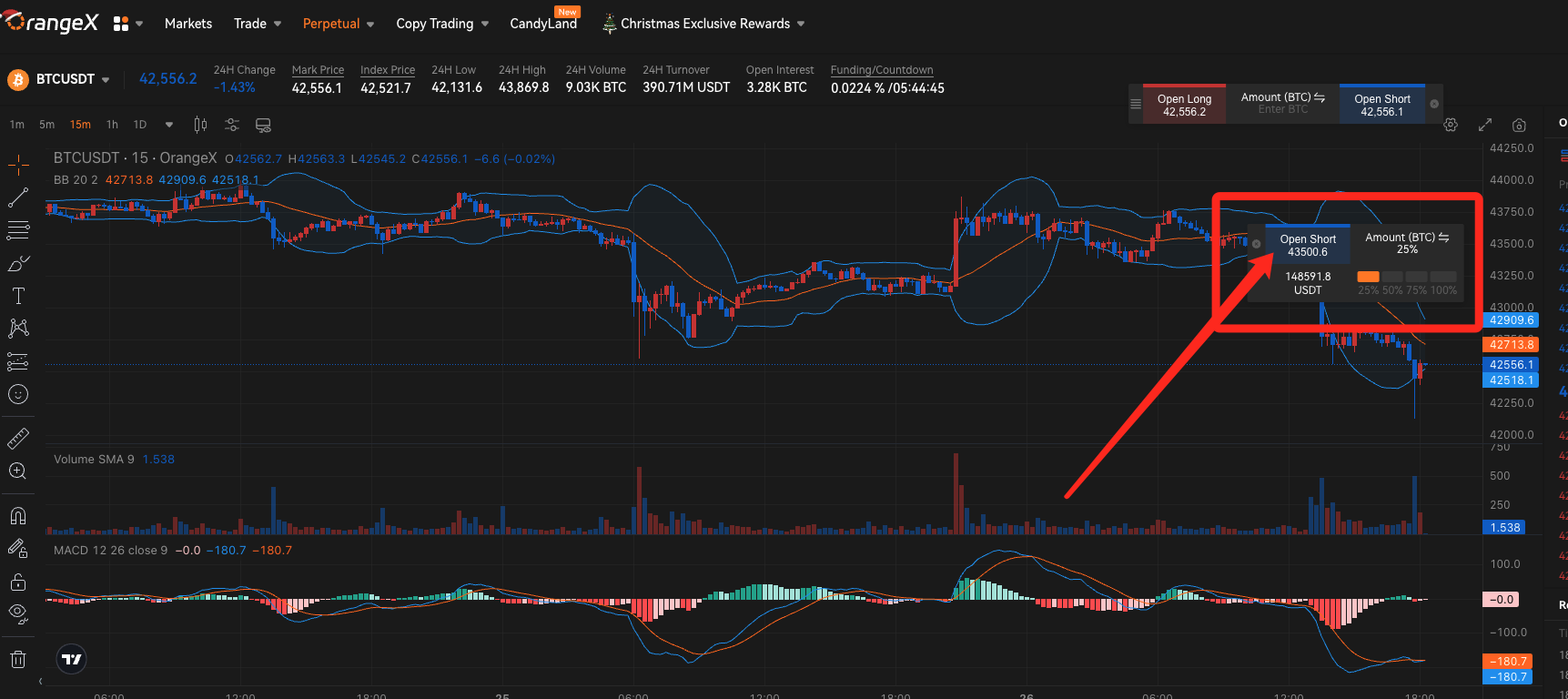Viewport: 1568px width, 699px height.
Task: Set amount slider to 100%
Action: 1443,277
